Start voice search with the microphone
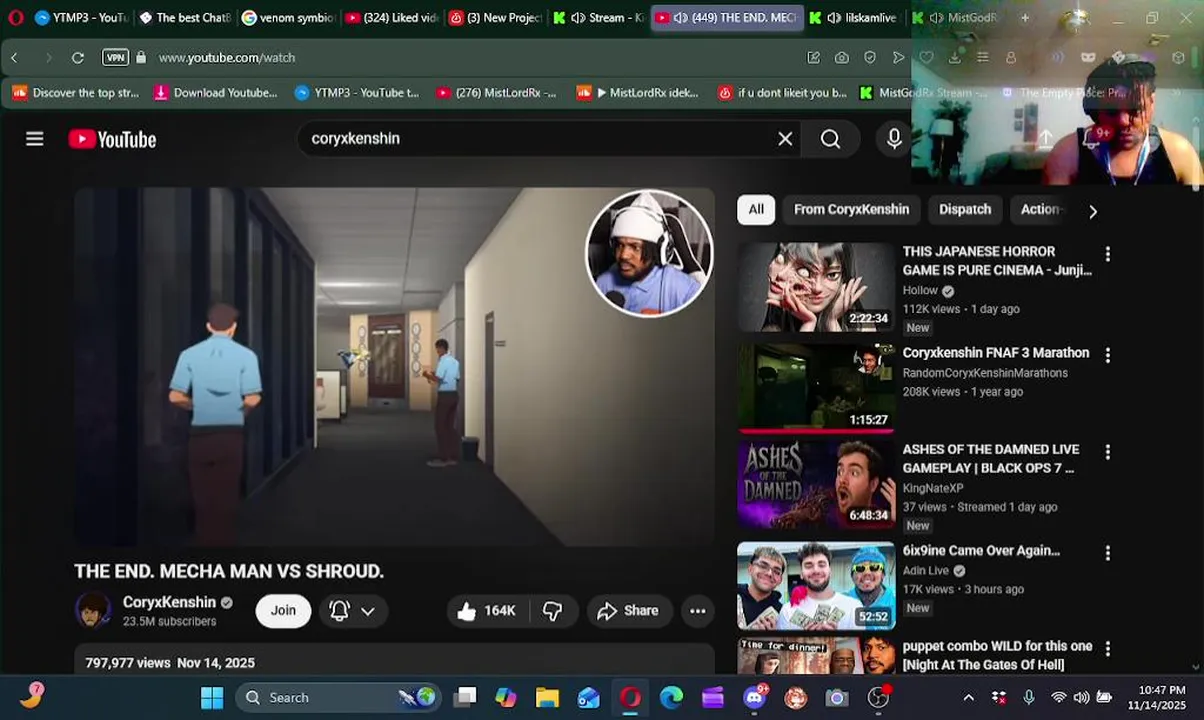The image size is (1204, 720). (x=894, y=139)
